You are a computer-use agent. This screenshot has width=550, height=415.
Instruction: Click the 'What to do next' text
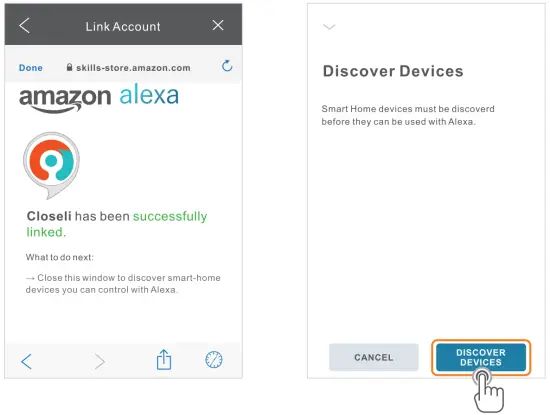tap(60, 257)
